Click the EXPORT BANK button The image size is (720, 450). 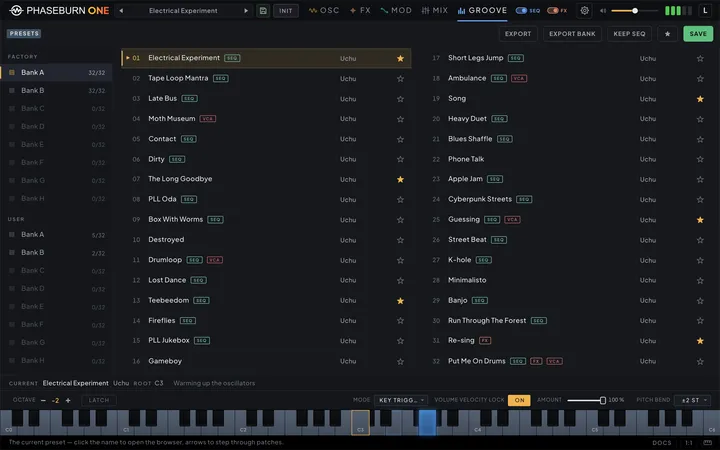[x=572, y=34]
